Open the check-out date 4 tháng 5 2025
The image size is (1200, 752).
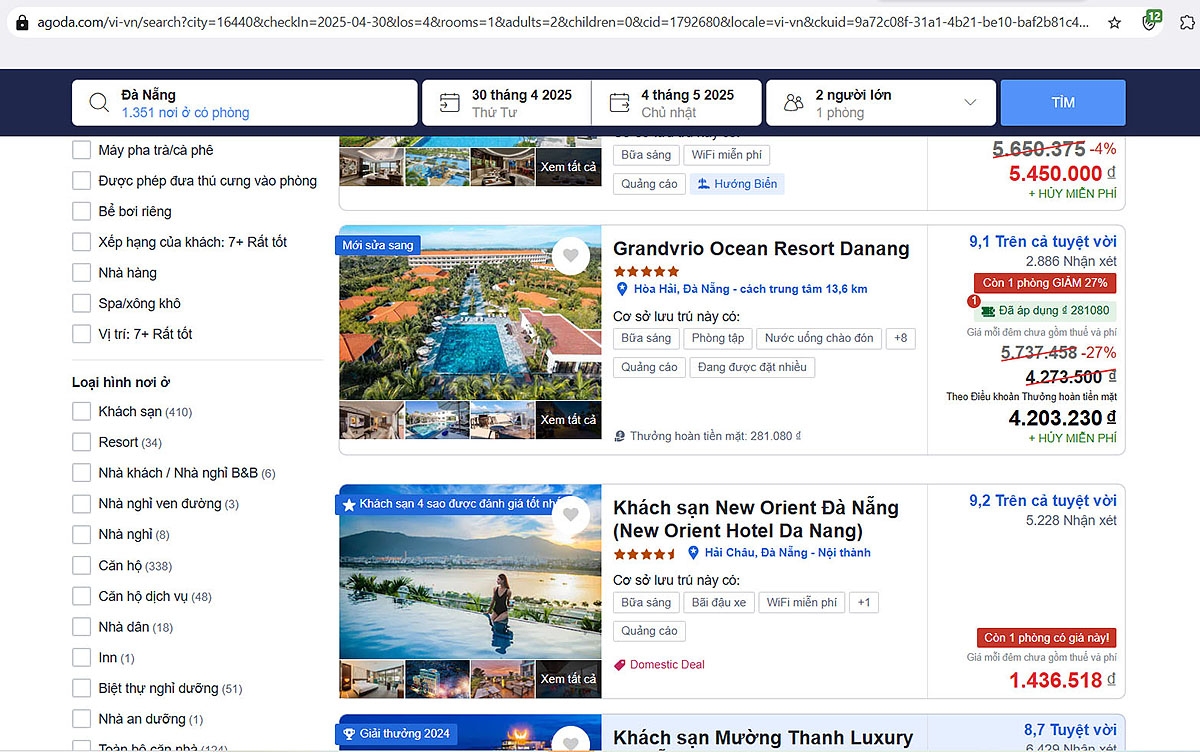coord(676,103)
